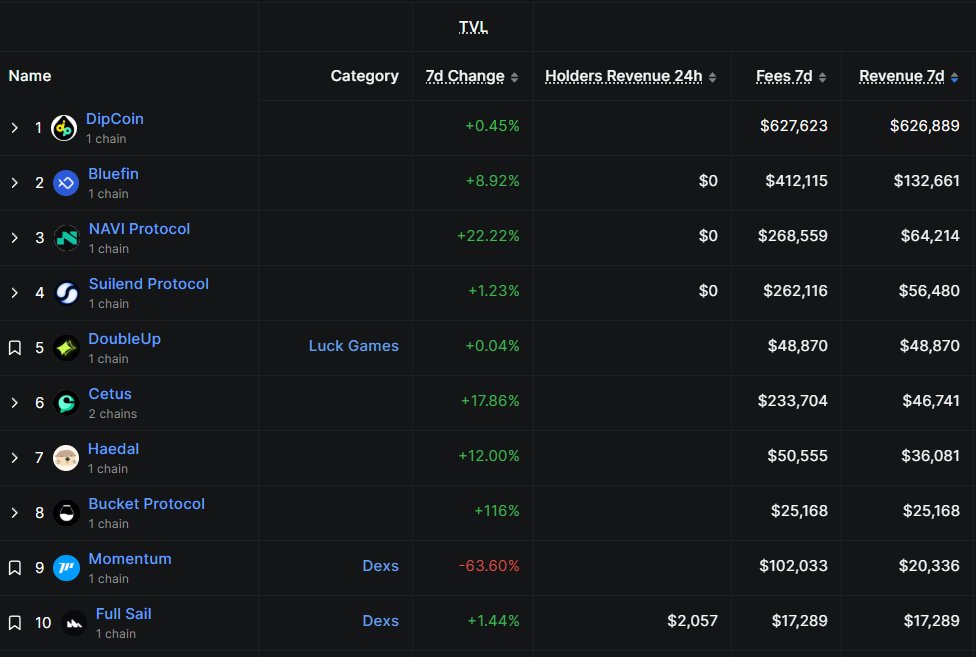Click the Haedal protocol logo
The height and width of the screenshot is (657, 976).
(66, 458)
